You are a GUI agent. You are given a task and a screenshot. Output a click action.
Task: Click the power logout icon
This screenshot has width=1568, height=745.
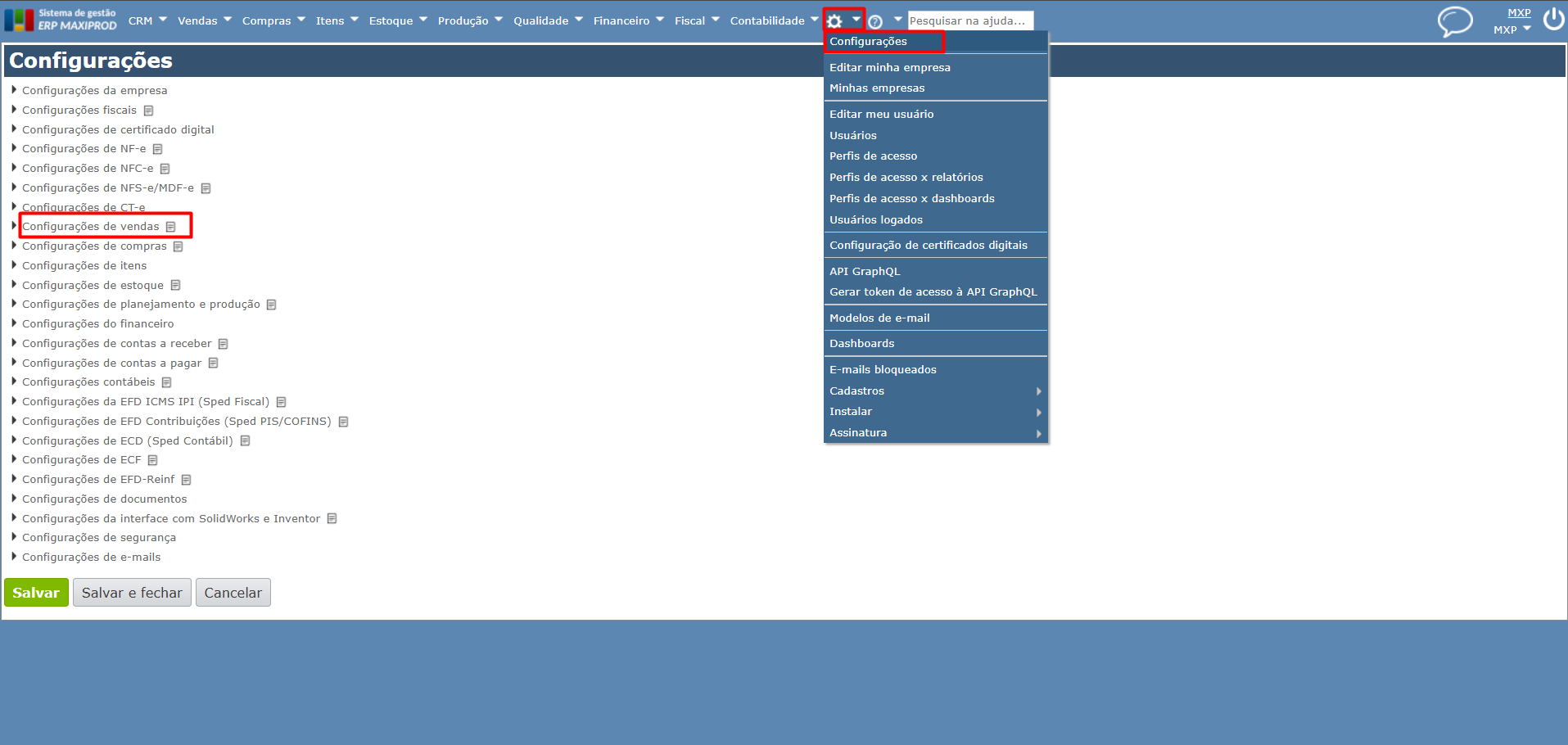pos(1553,19)
